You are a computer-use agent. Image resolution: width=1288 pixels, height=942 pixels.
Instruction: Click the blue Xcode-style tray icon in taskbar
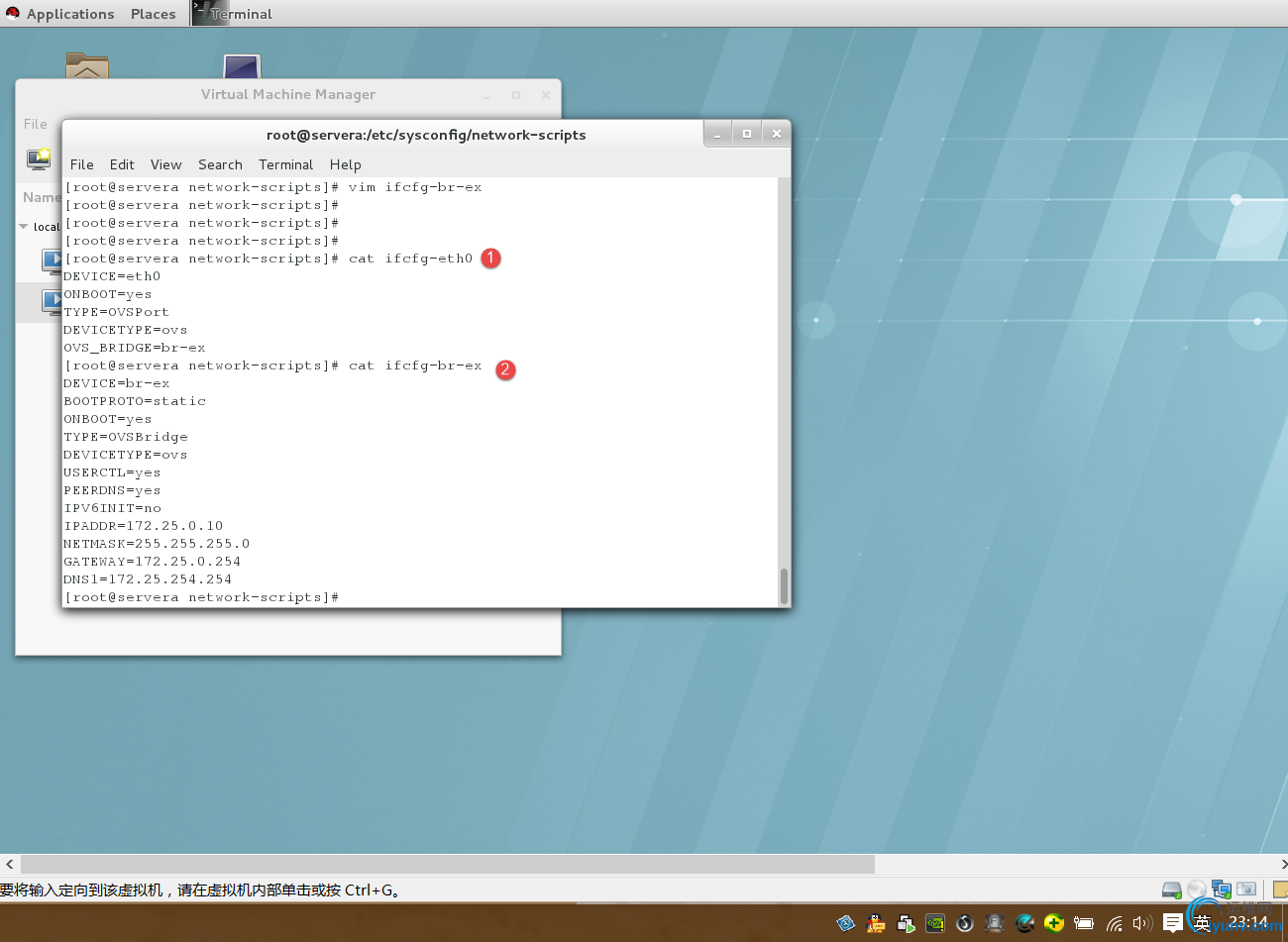[x=845, y=923]
